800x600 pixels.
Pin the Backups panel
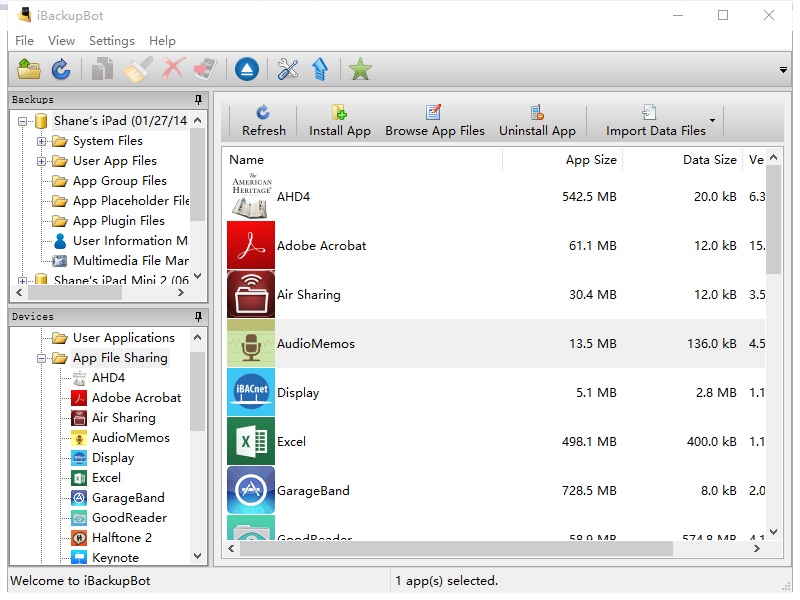click(198, 99)
